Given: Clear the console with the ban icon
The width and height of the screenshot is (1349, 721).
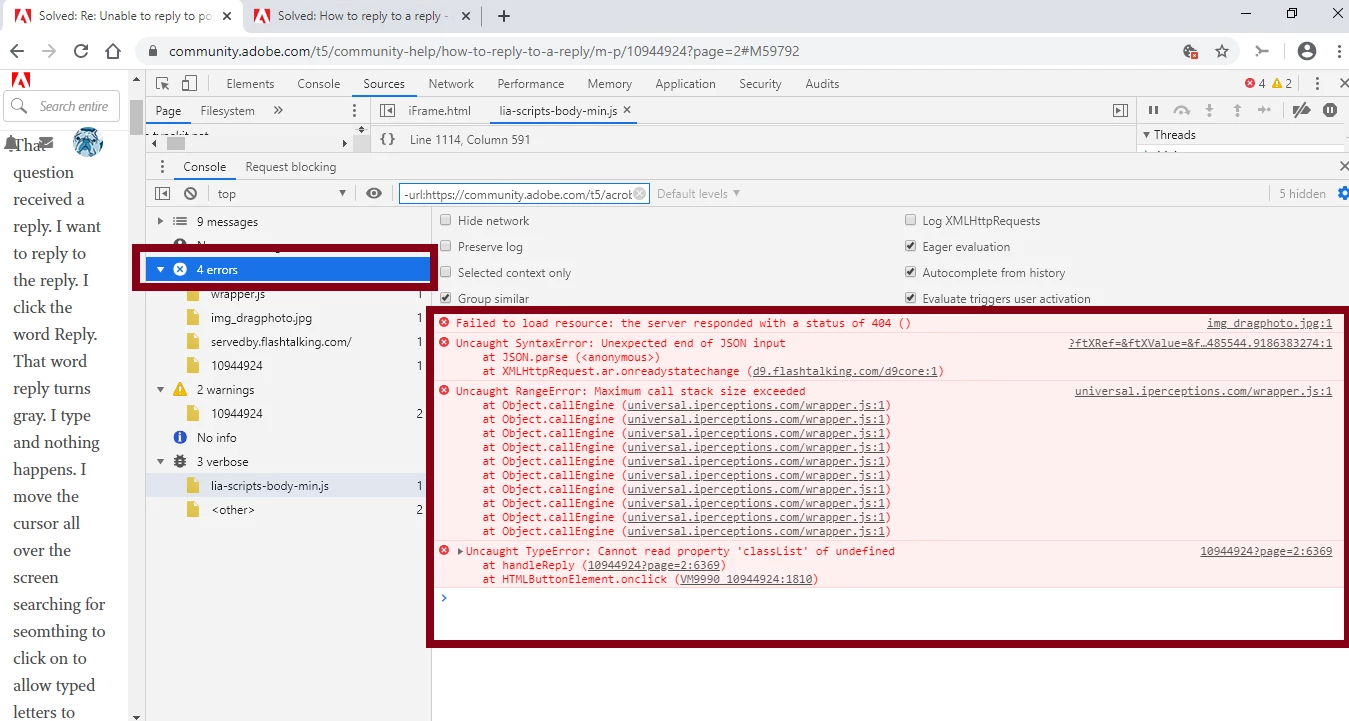Looking at the screenshot, I should click(191, 194).
